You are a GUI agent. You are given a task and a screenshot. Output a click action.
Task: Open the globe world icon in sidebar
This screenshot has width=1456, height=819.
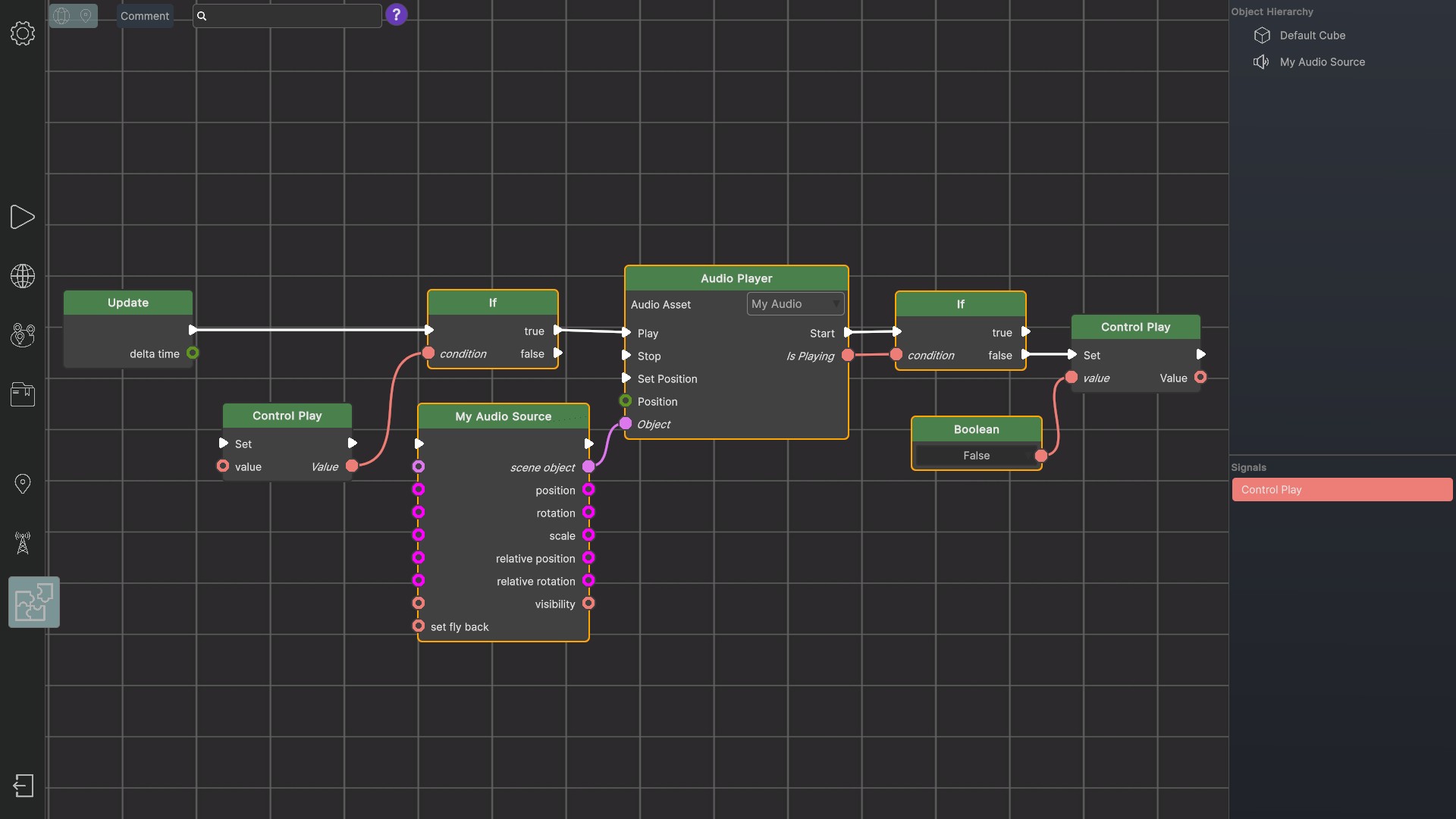click(x=23, y=276)
